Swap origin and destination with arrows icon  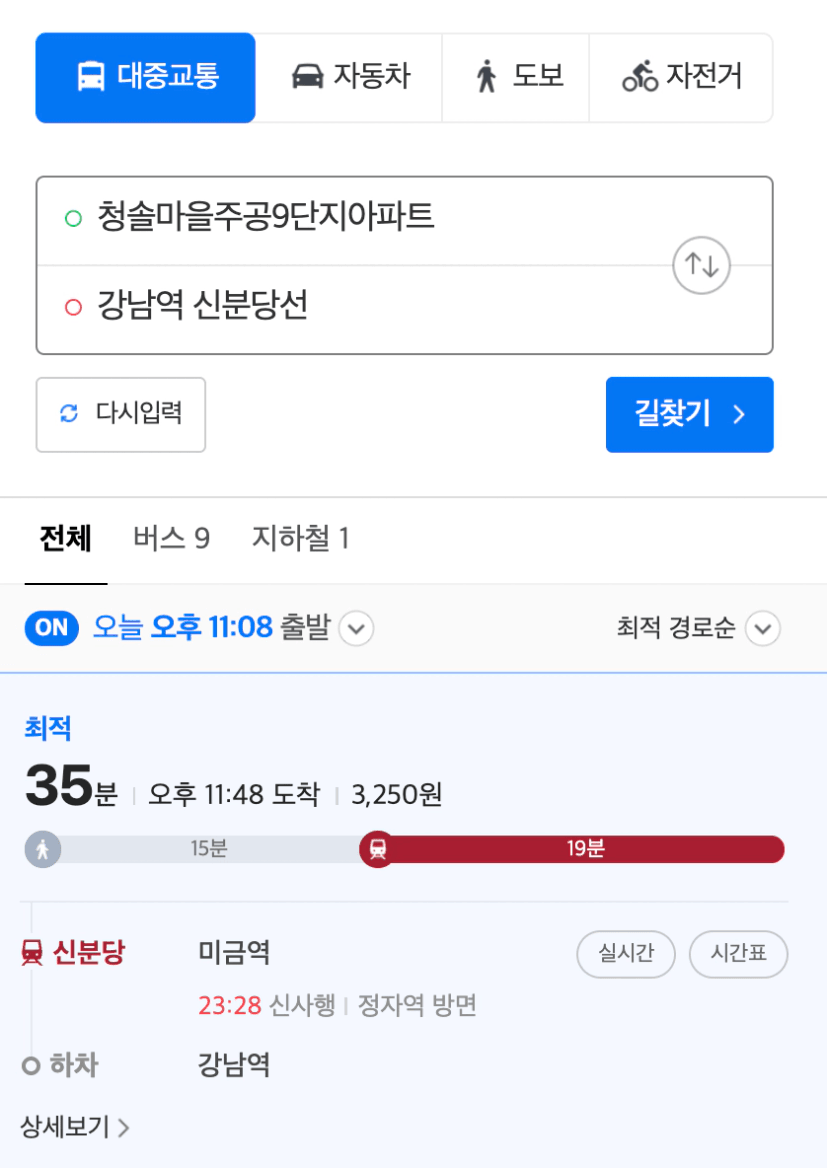click(x=701, y=265)
